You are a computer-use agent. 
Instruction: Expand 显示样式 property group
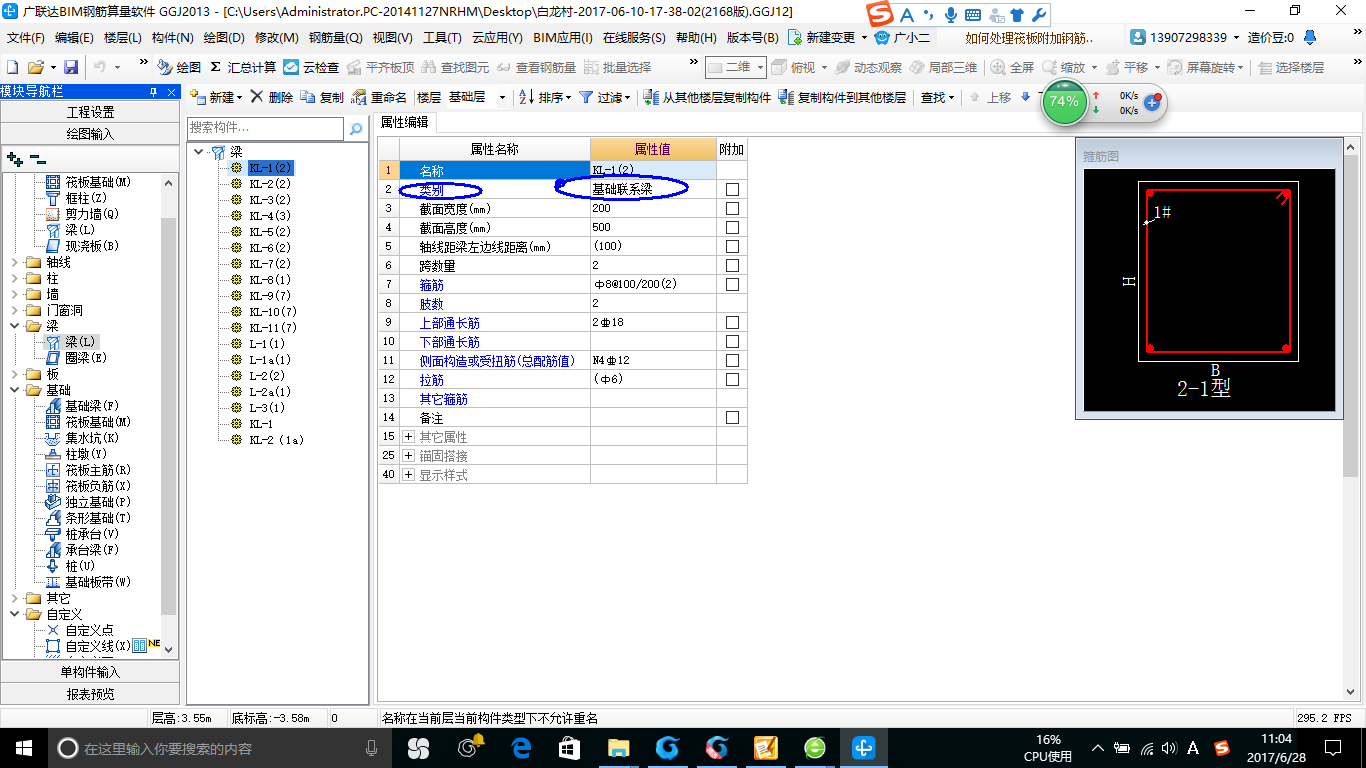408,475
